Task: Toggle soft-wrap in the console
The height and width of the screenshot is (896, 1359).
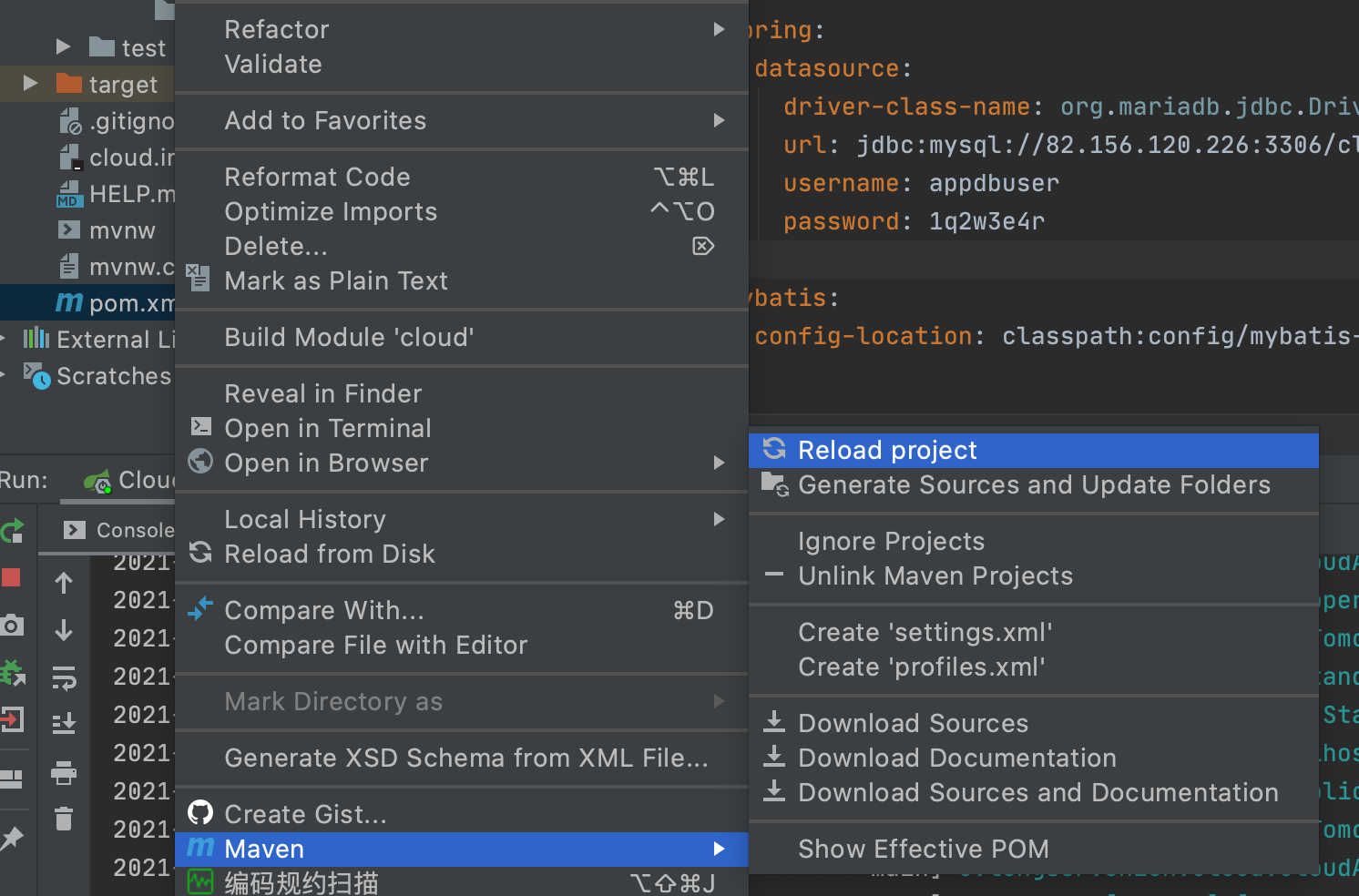Action: [x=64, y=677]
